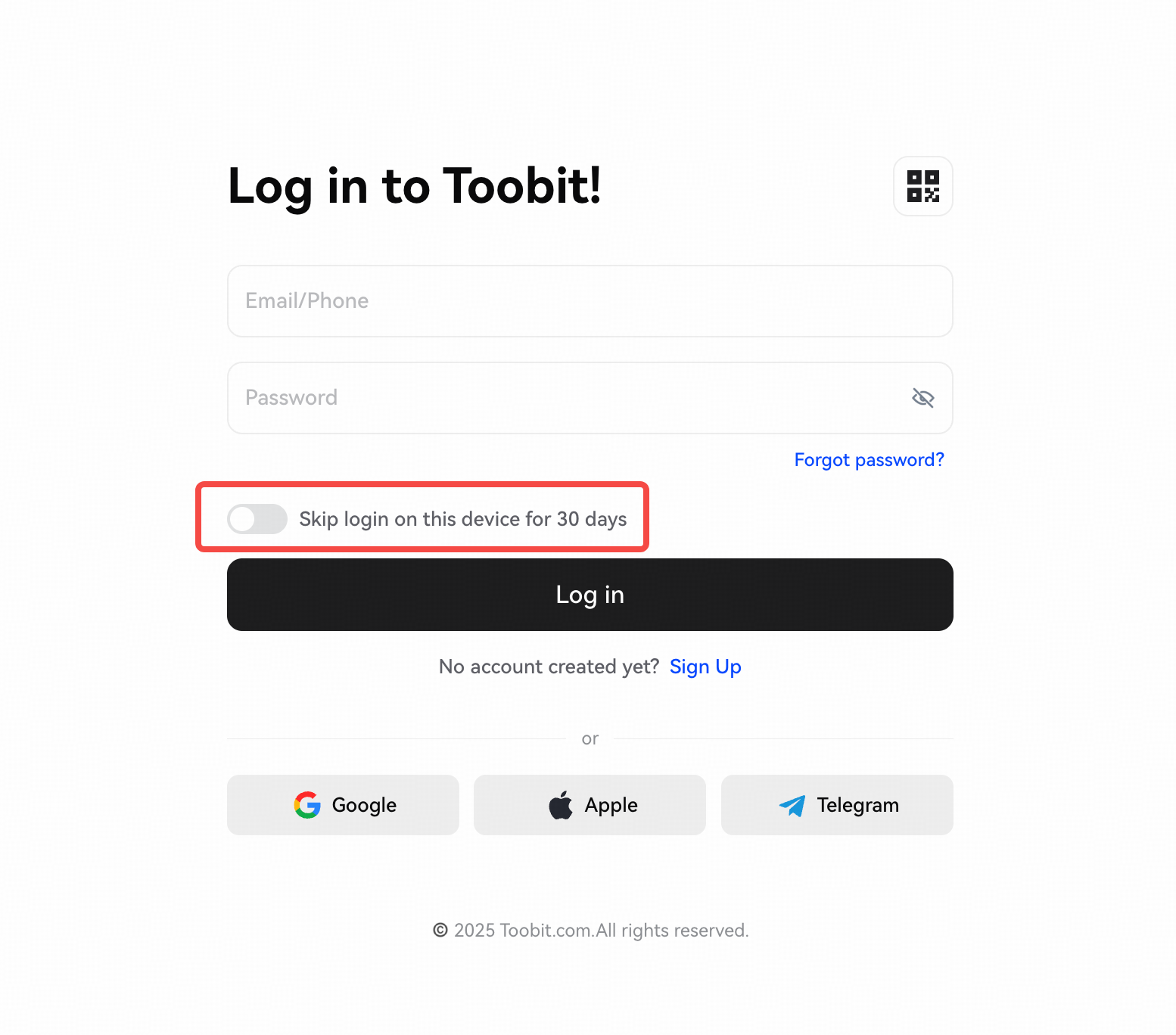The image size is (1176, 1035).
Task: Sign in using the Apple text label
Action: point(611,805)
